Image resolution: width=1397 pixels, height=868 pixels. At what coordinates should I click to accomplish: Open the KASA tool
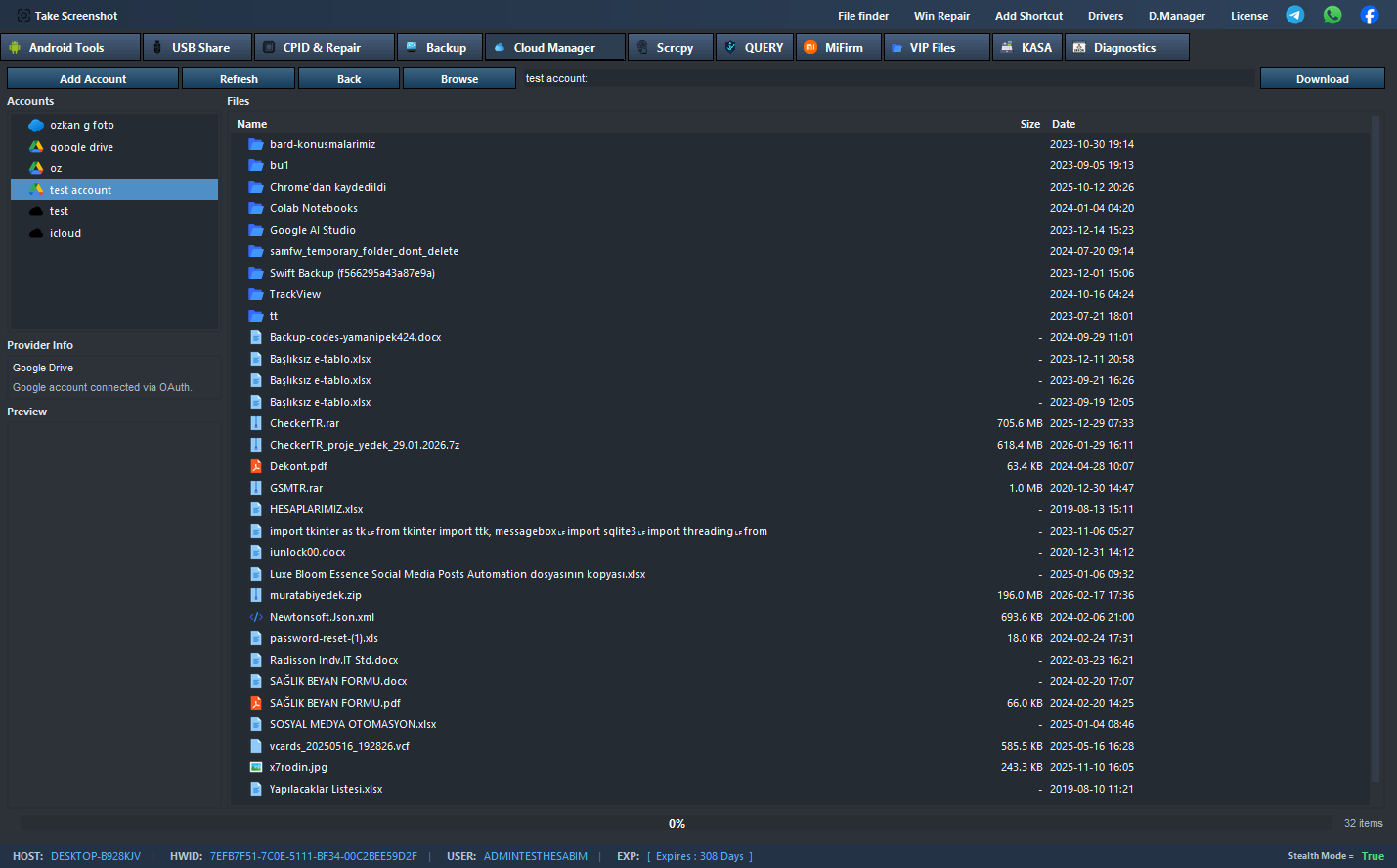(1026, 46)
